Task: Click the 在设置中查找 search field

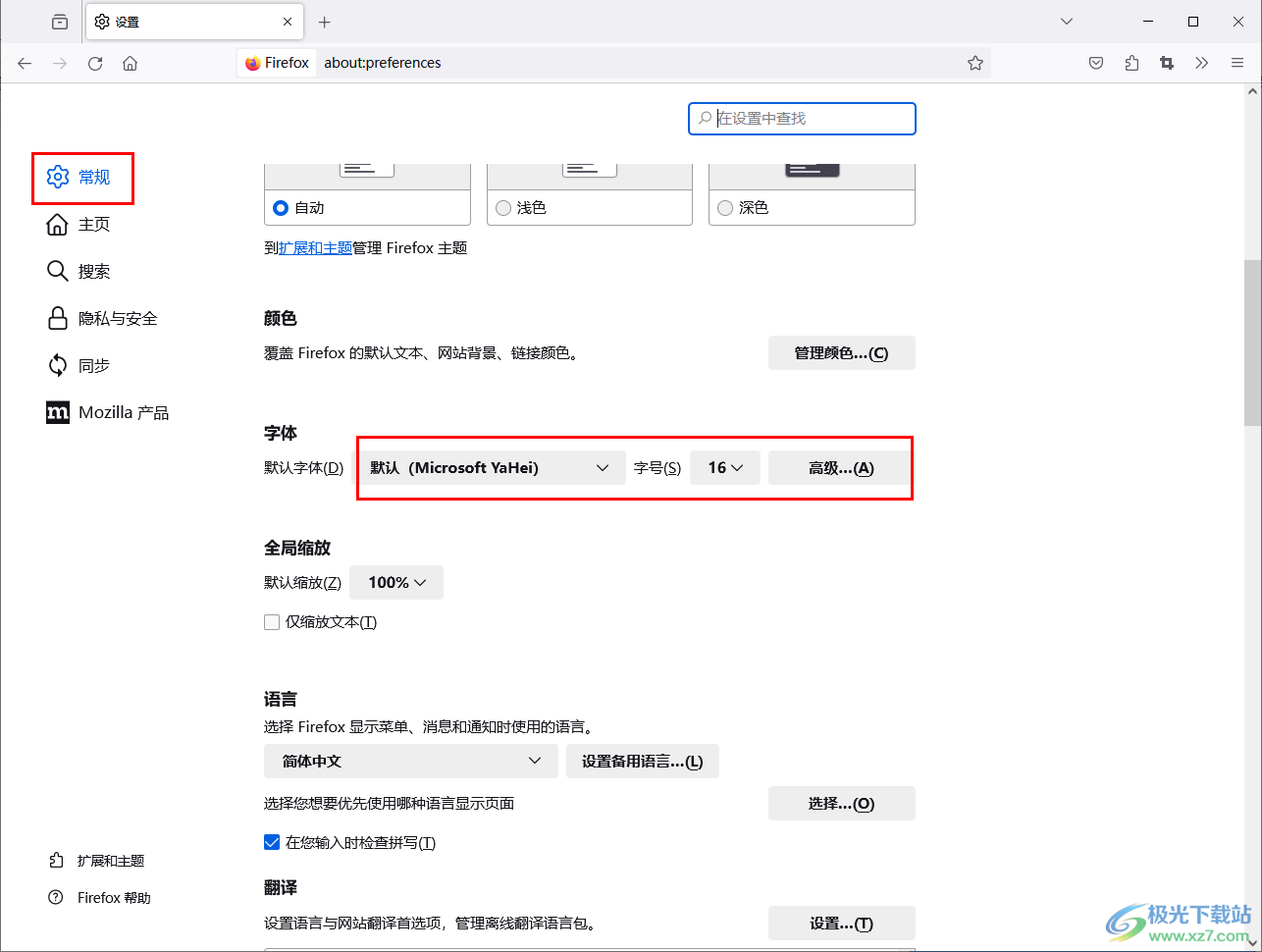Action: (x=802, y=118)
